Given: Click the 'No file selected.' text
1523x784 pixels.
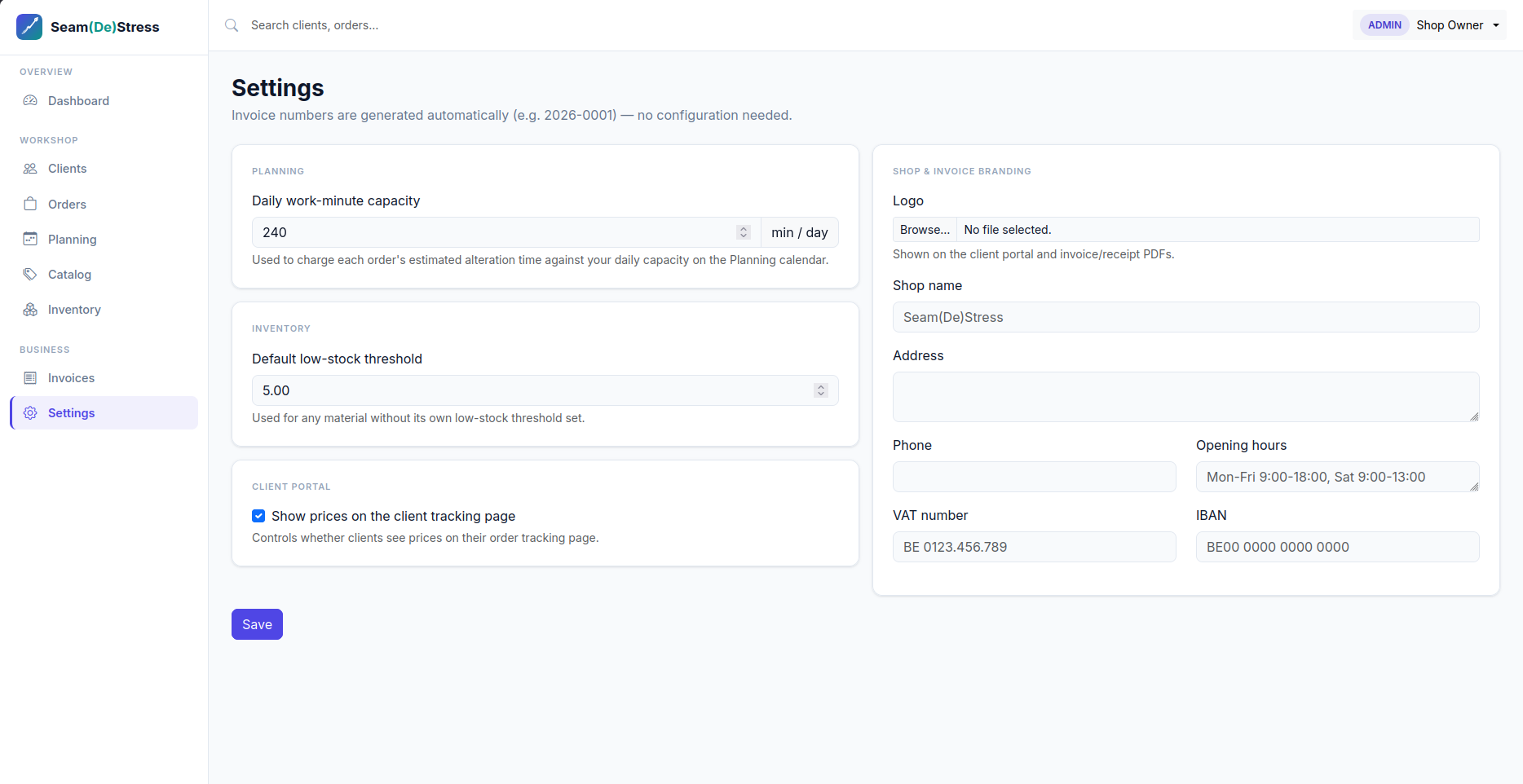Looking at the screenshot, I should tap(1008, 230).
